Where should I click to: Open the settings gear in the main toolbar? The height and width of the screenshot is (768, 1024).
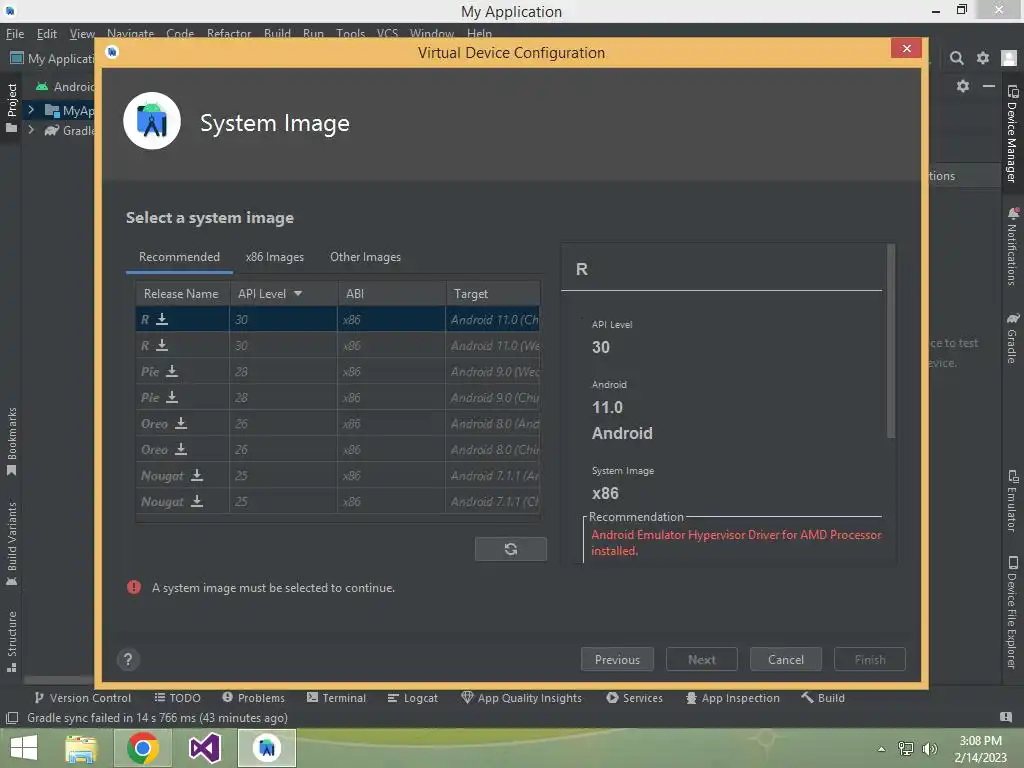[x=983, y=58]
